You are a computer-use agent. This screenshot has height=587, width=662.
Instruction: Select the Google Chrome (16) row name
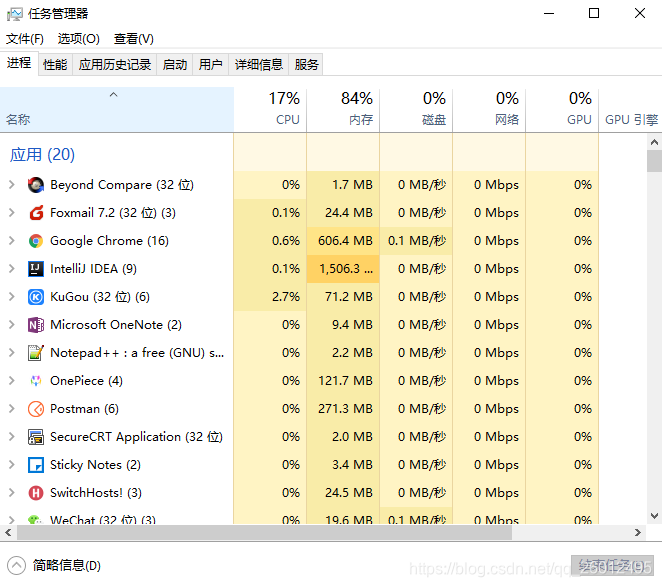pos(109,241)
